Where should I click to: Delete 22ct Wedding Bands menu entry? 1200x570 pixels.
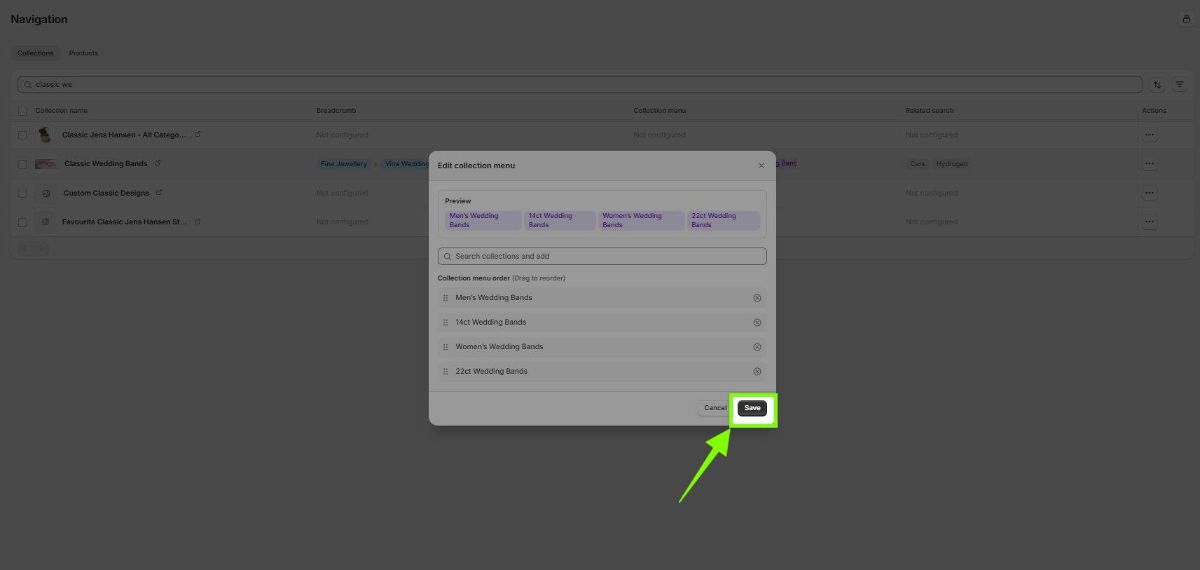click(x=757, y=371)
